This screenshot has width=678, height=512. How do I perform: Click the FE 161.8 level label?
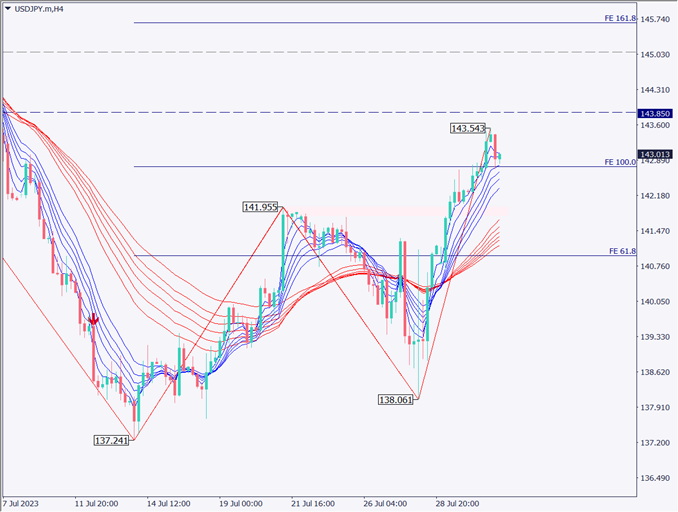(620, 18)
